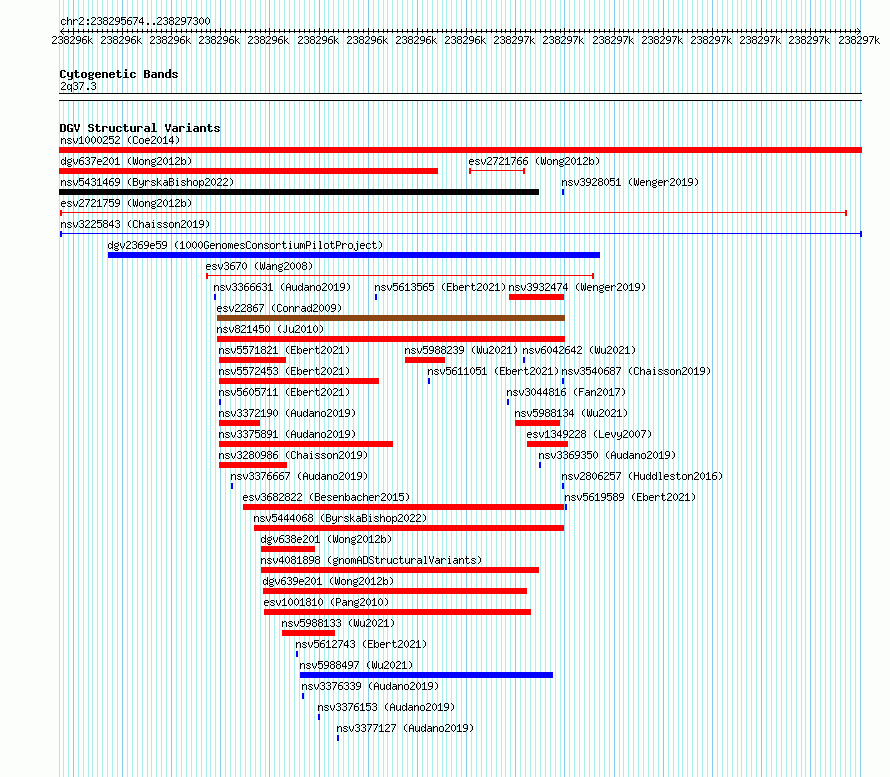The image size is (890, 777).
Task: Click the DGV Structural Variants track title
Action: 140,128
